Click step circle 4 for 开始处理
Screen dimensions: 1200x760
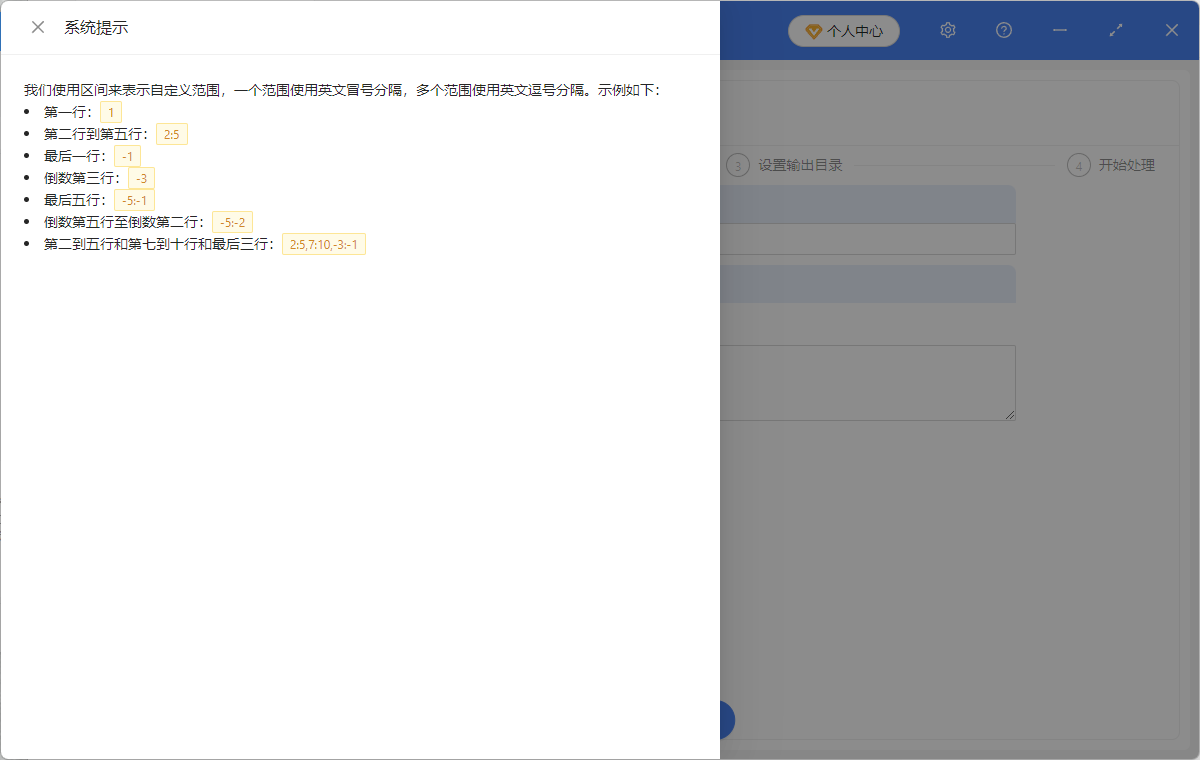tap(1078, 164)
